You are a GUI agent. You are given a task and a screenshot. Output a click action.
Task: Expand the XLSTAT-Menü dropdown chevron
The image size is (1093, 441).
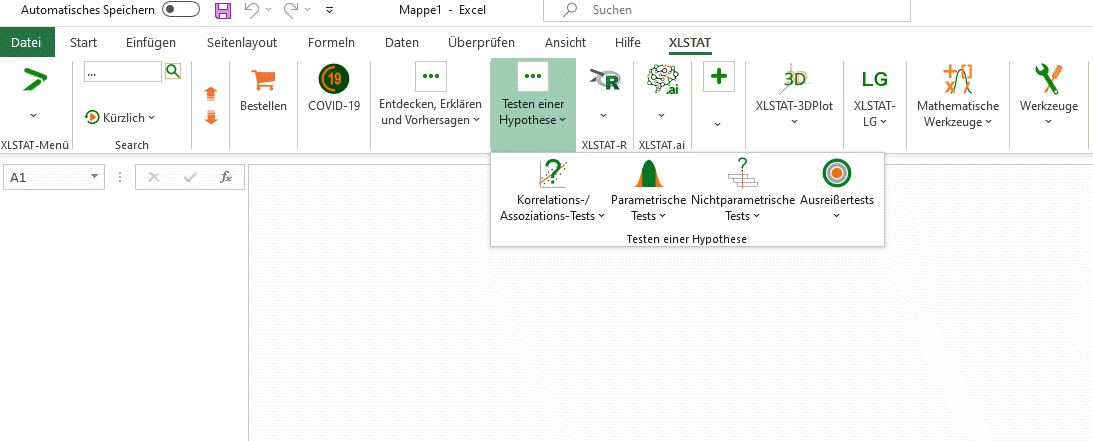pyautogui.click(x=33, y=115)
